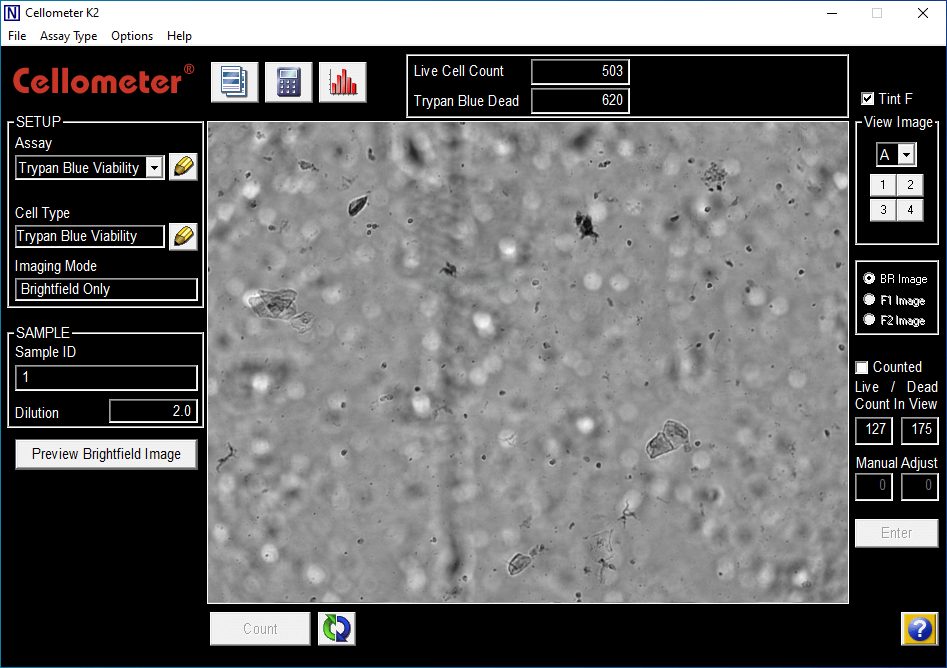Open the Brightfield Only imaging mode selector
The image size is (947, 668).
point(105,289)
